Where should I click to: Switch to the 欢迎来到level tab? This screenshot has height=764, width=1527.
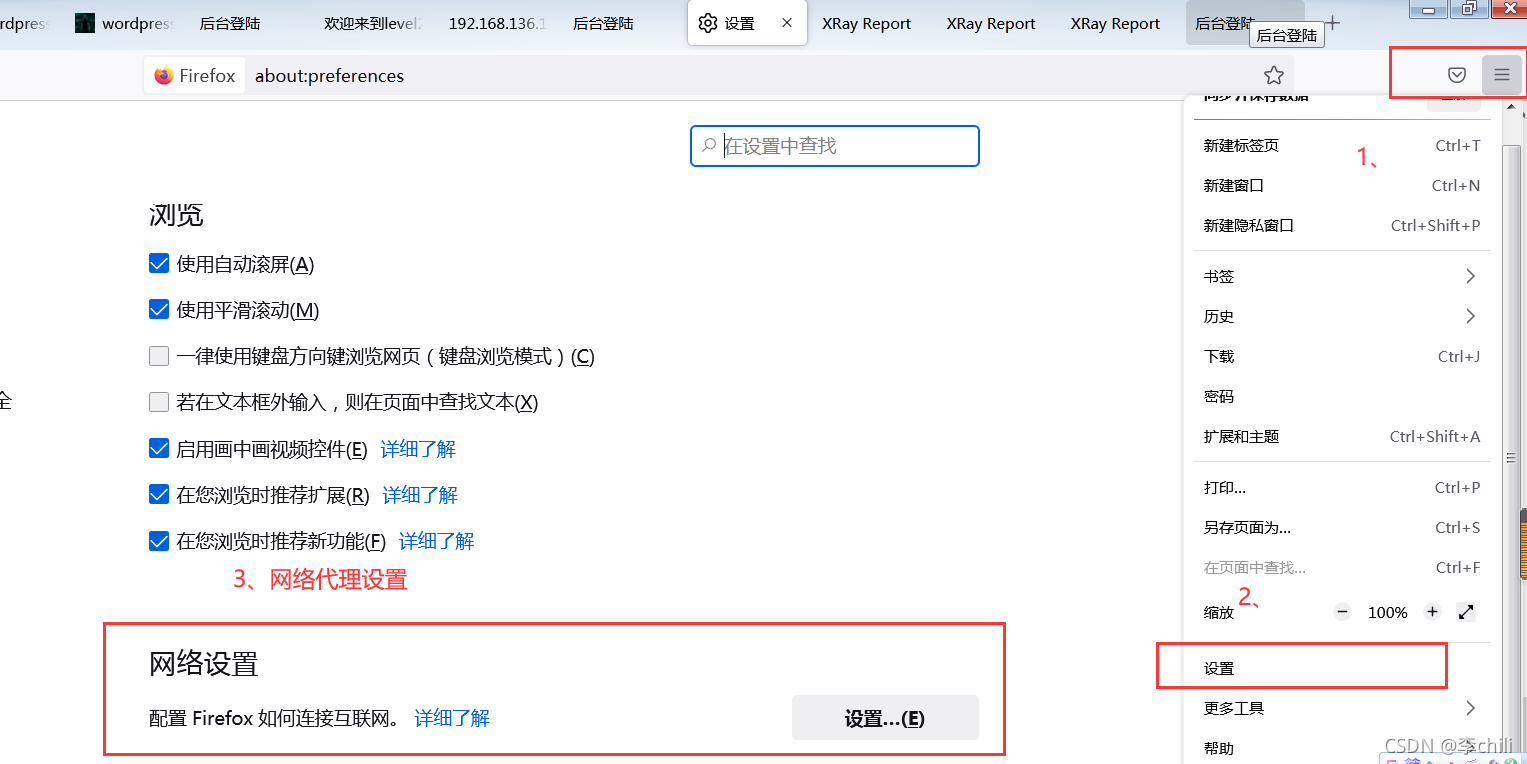372,23
